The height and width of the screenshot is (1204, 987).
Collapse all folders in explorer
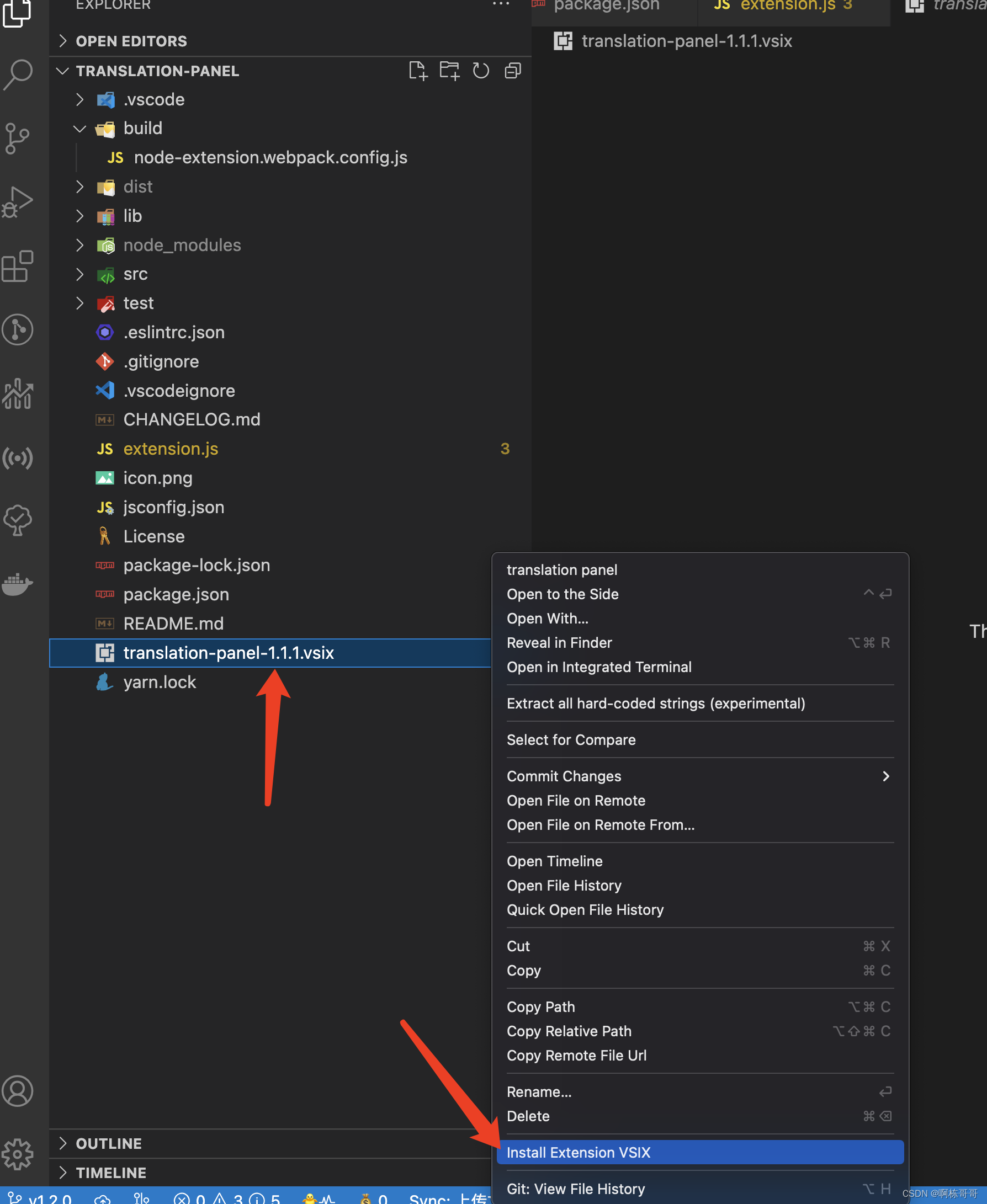tap(513, 71)
